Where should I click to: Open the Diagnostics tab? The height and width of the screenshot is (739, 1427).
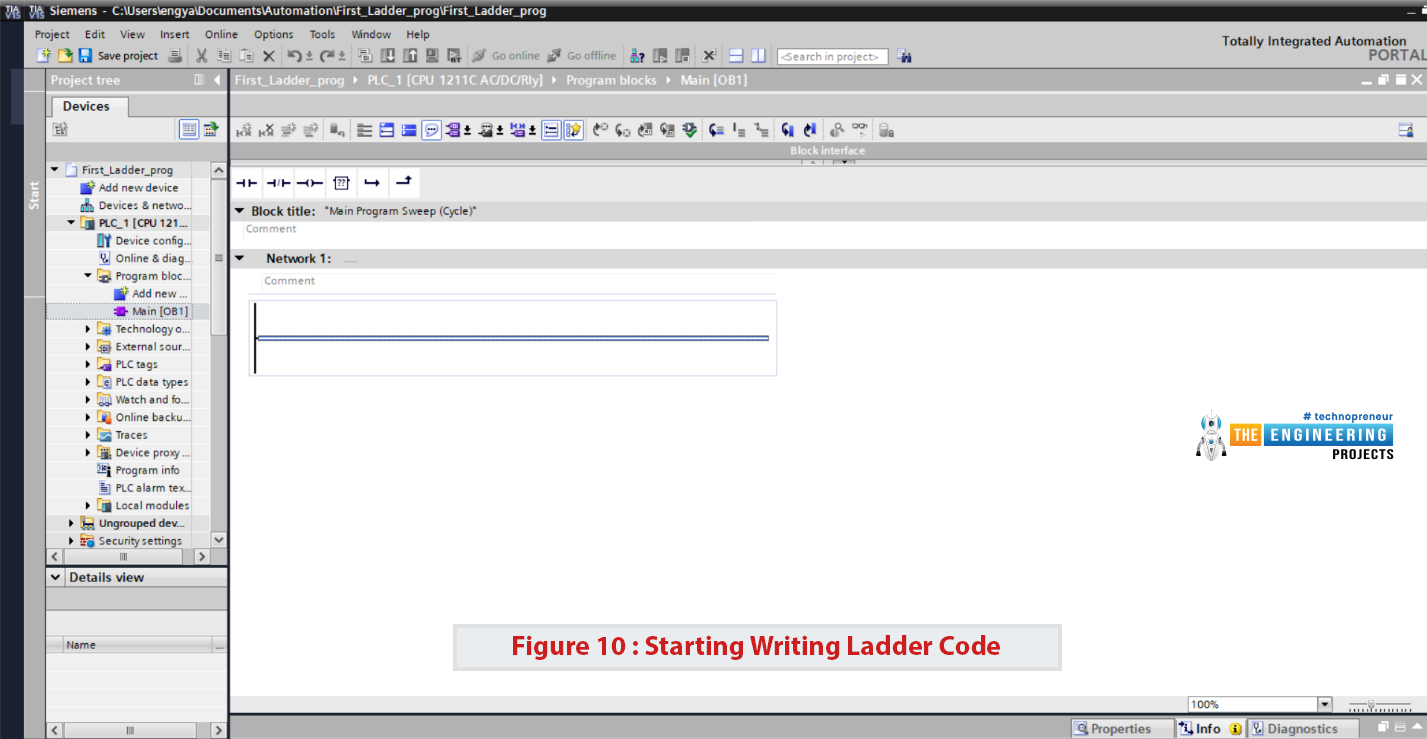point(1303,728)
